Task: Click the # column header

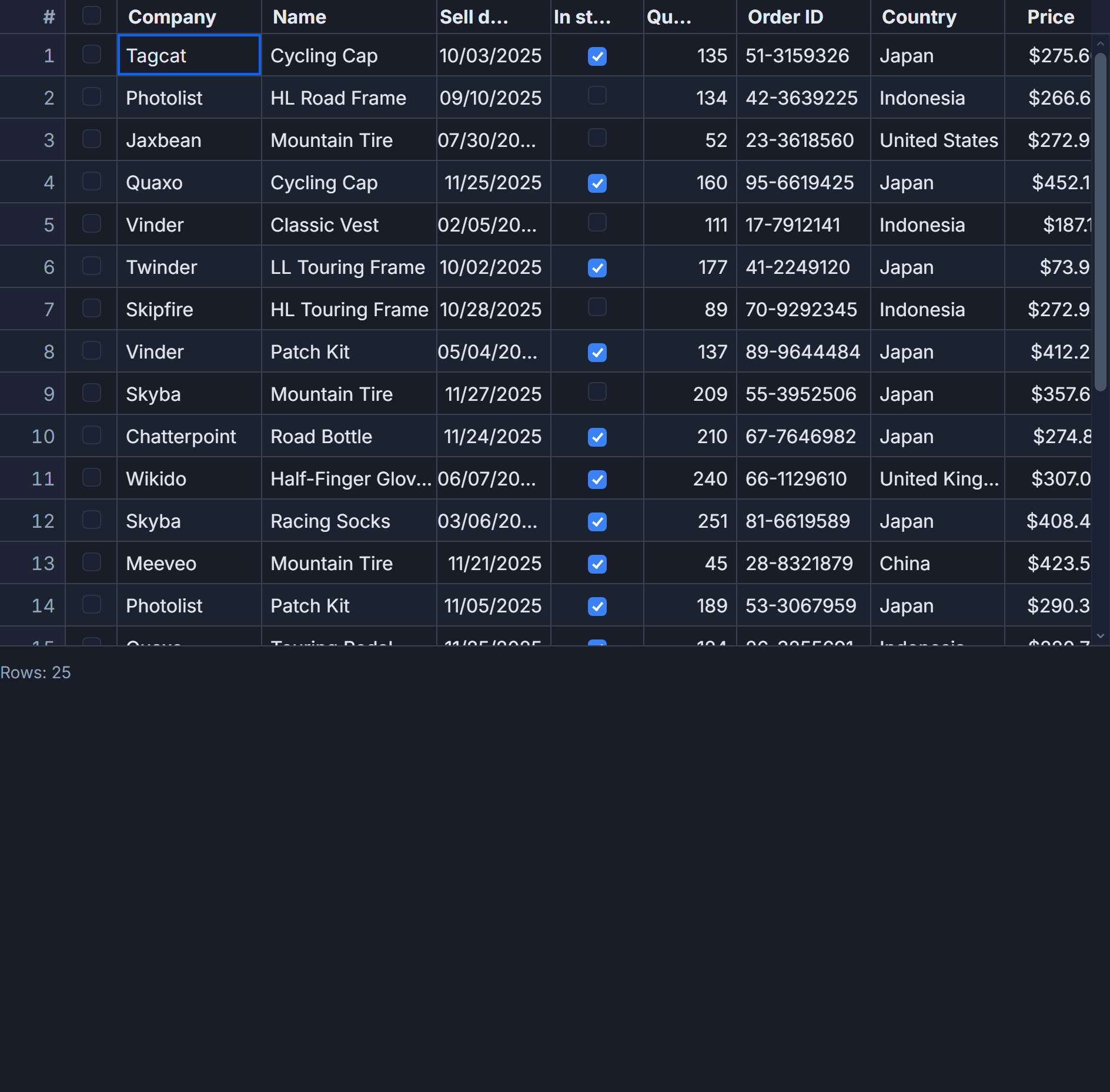Action: coord(32,17)
